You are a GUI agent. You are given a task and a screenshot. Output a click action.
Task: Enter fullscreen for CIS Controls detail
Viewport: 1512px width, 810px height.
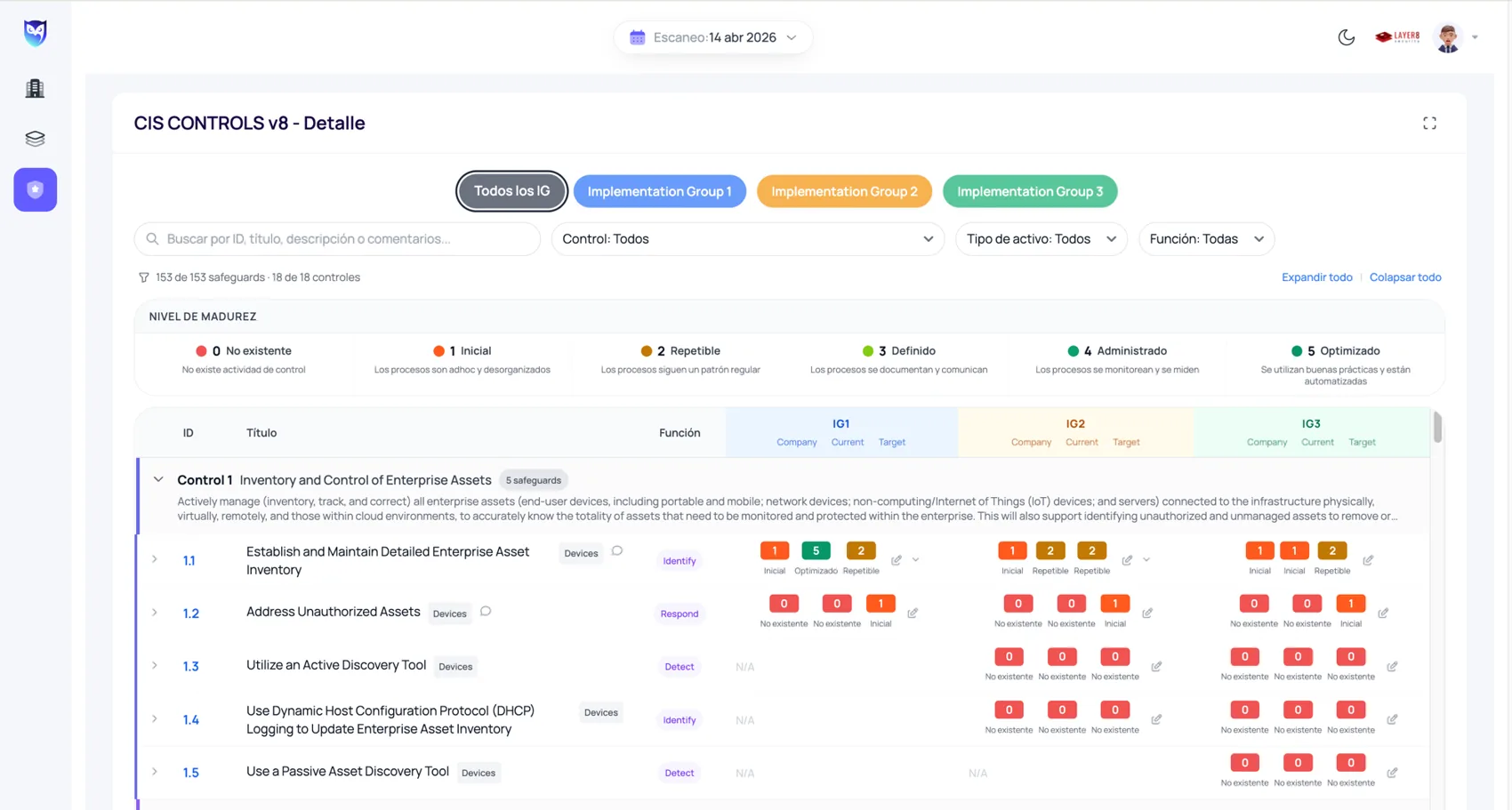pos(1429,123)
